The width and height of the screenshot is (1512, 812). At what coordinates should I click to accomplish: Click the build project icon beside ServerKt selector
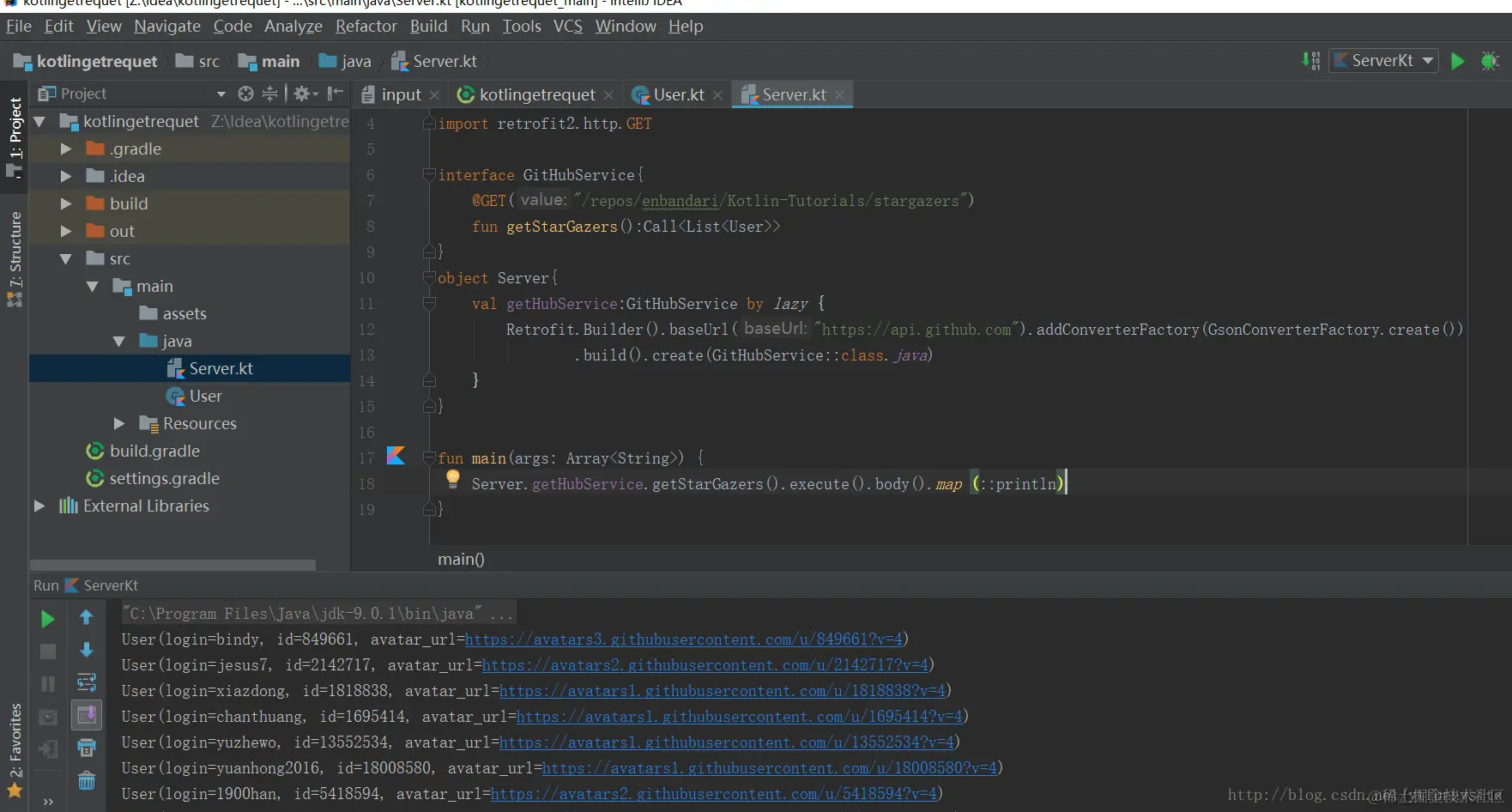pyautogui.click(x=1311, y=61)
